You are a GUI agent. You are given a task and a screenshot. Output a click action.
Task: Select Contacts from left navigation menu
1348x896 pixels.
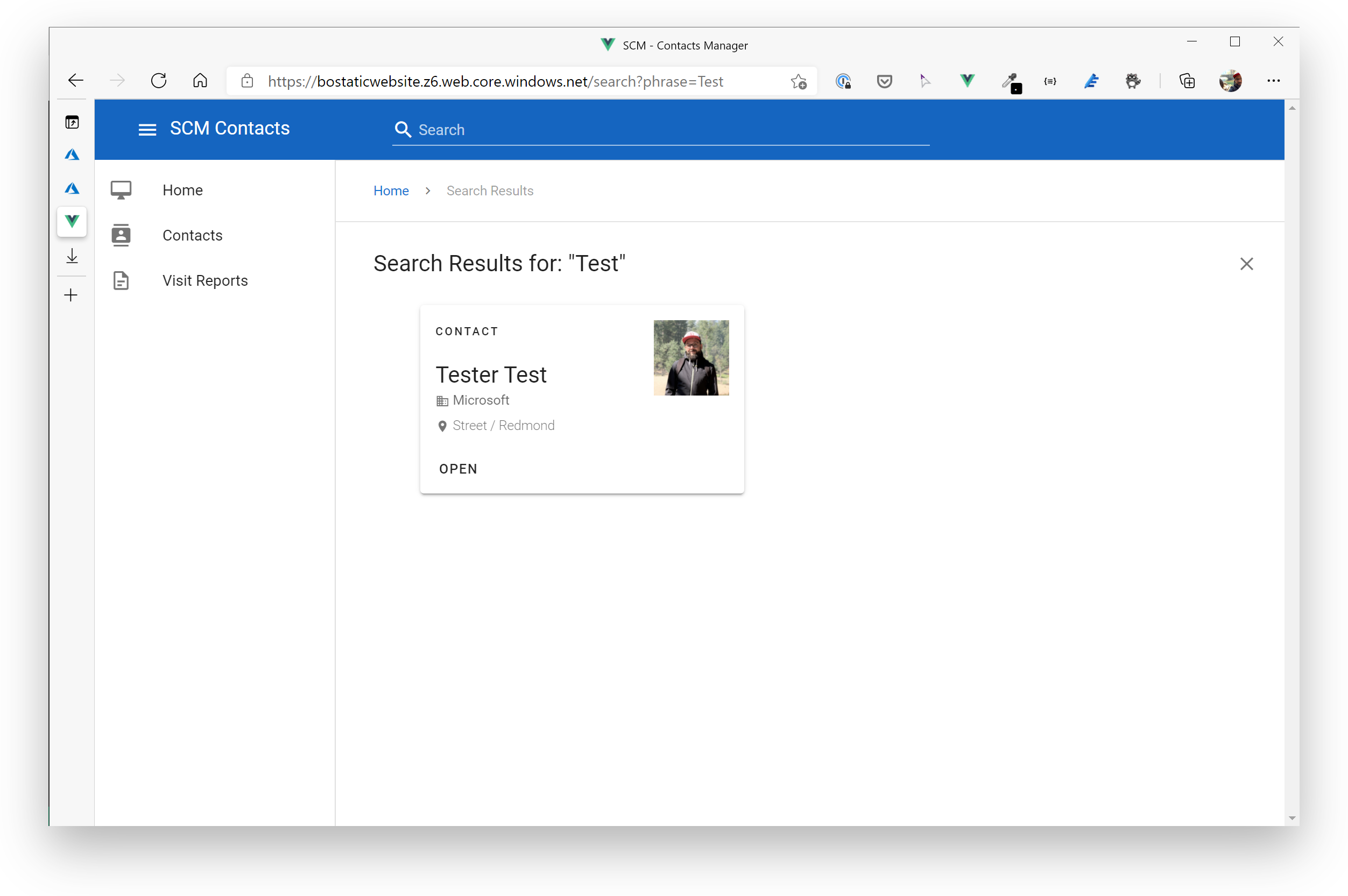point(192,235)
